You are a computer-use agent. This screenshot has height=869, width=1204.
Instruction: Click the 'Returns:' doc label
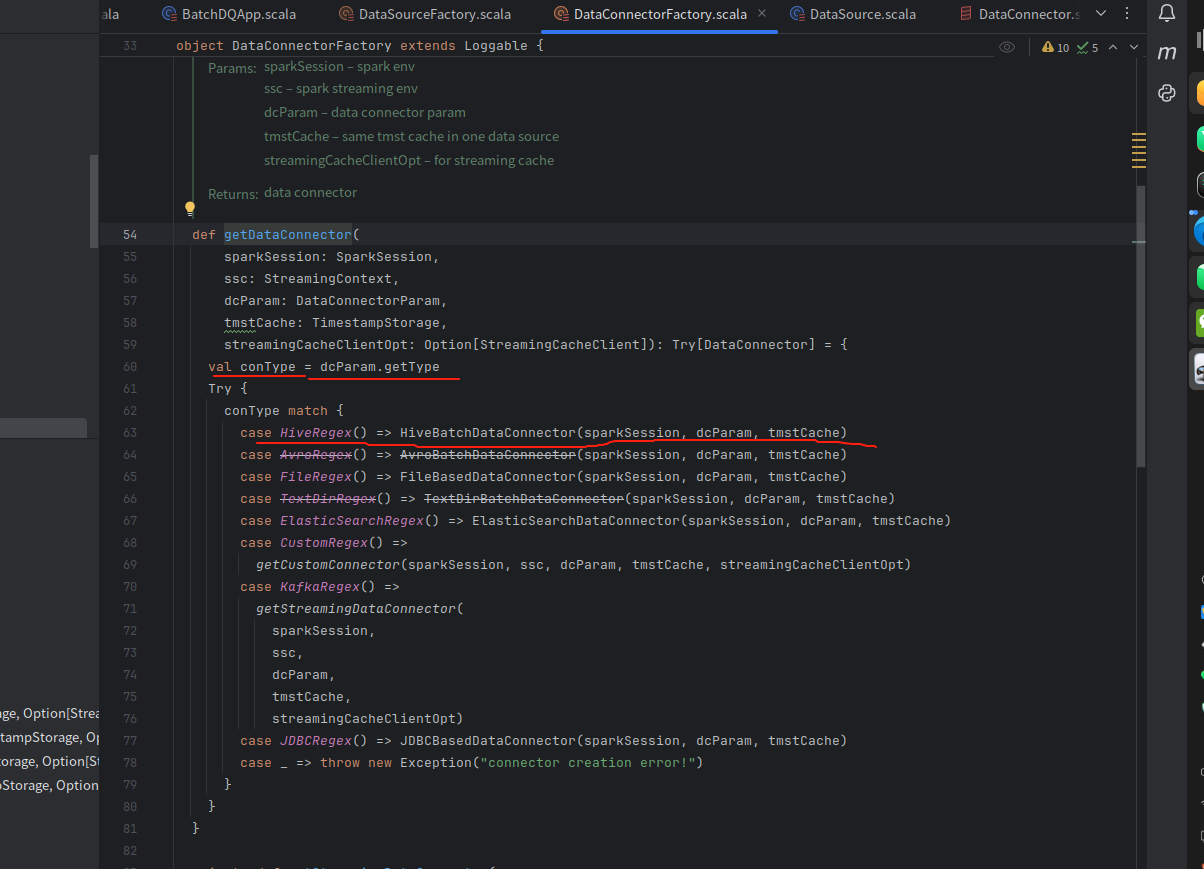[232, 194]
